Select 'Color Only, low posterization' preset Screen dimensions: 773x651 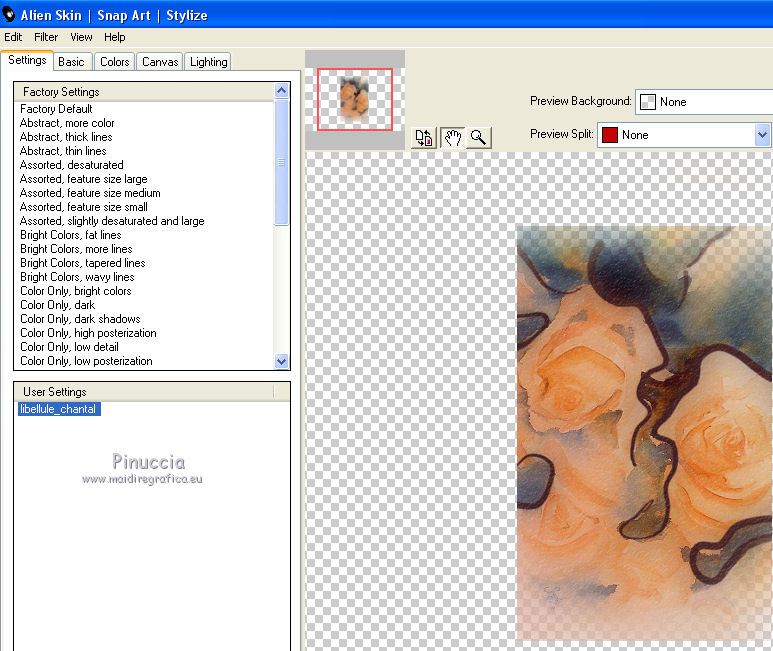[x=86, y=361]
